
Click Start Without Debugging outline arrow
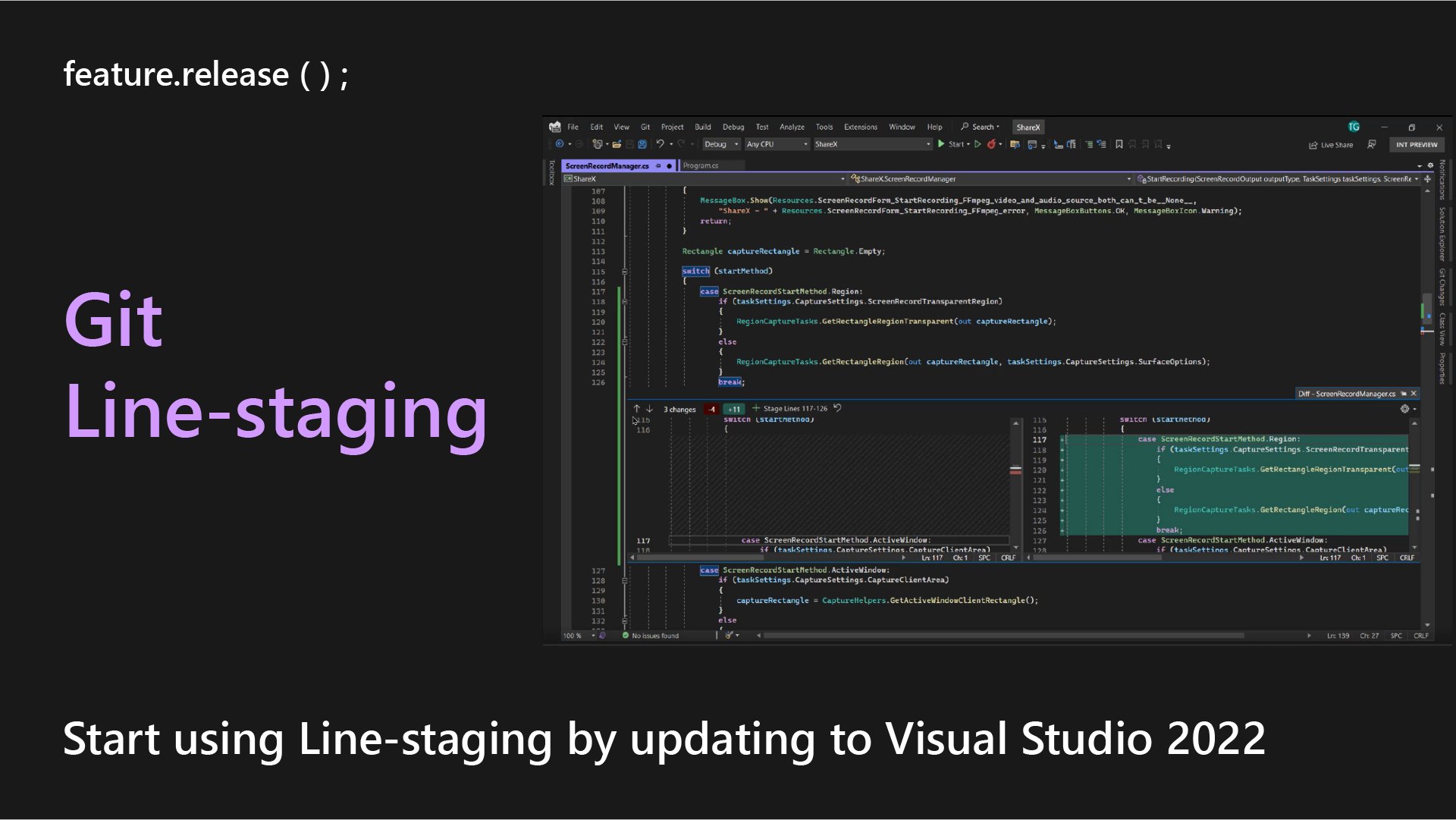click(x=978, y=144)
